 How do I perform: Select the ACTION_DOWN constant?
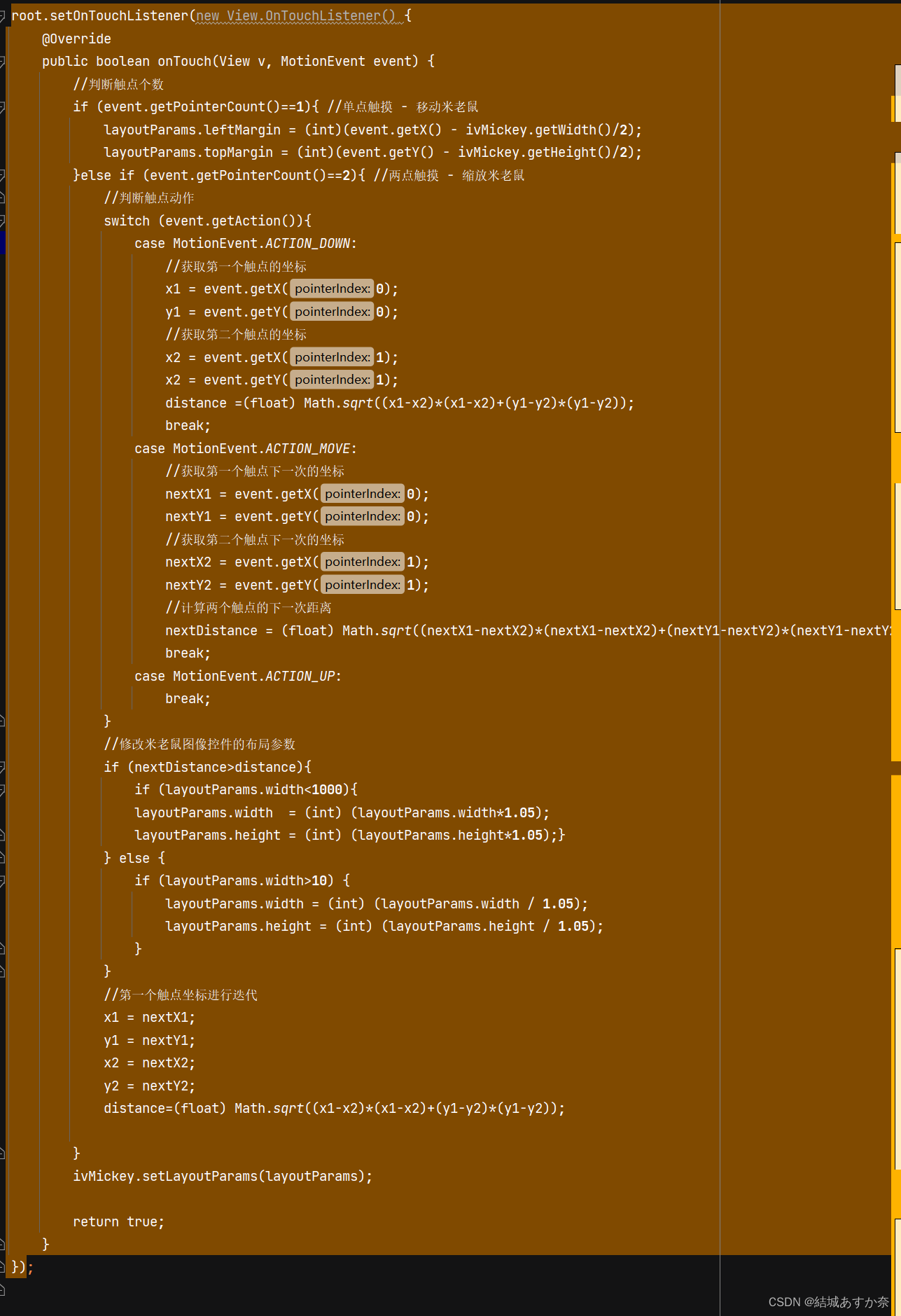(x=307, y=243)
